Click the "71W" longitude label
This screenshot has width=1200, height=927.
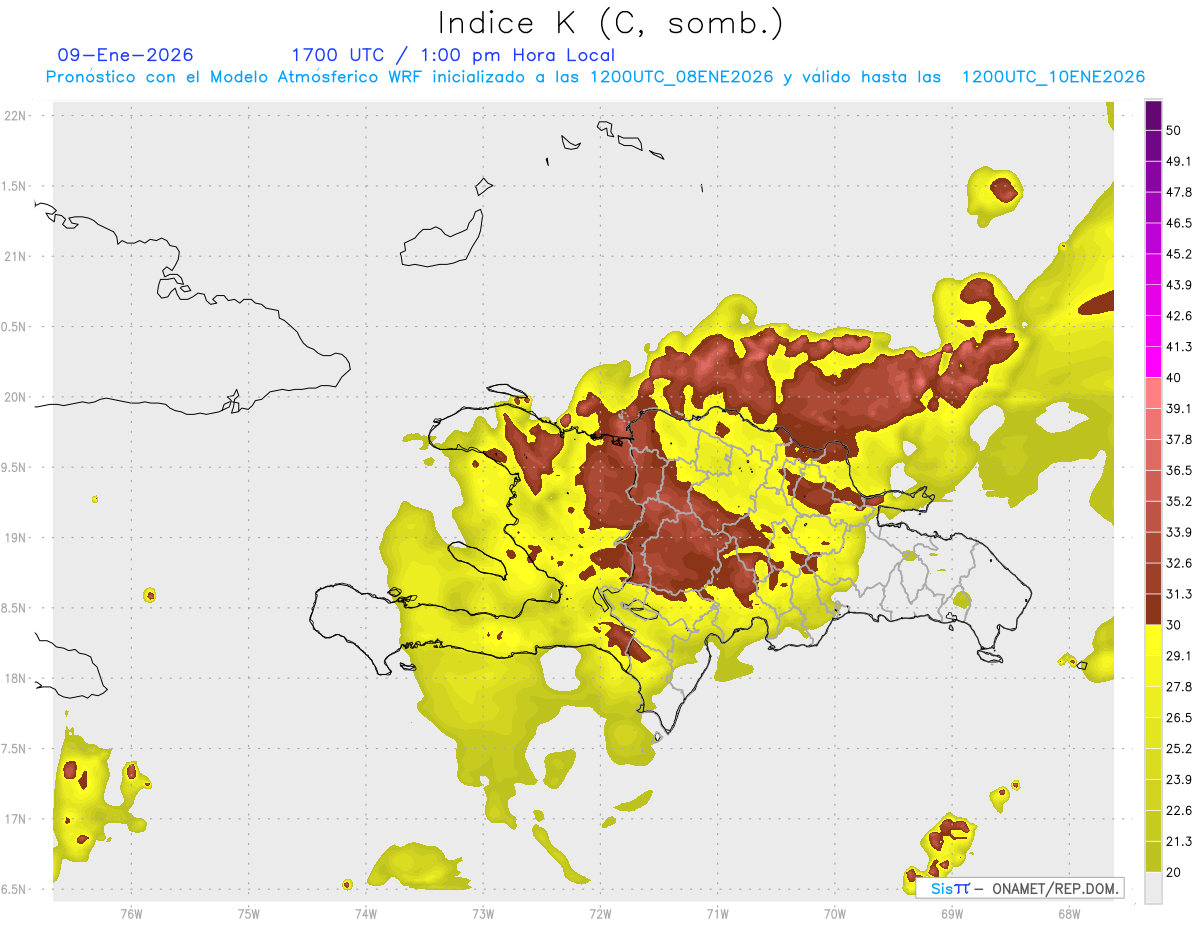717,914
